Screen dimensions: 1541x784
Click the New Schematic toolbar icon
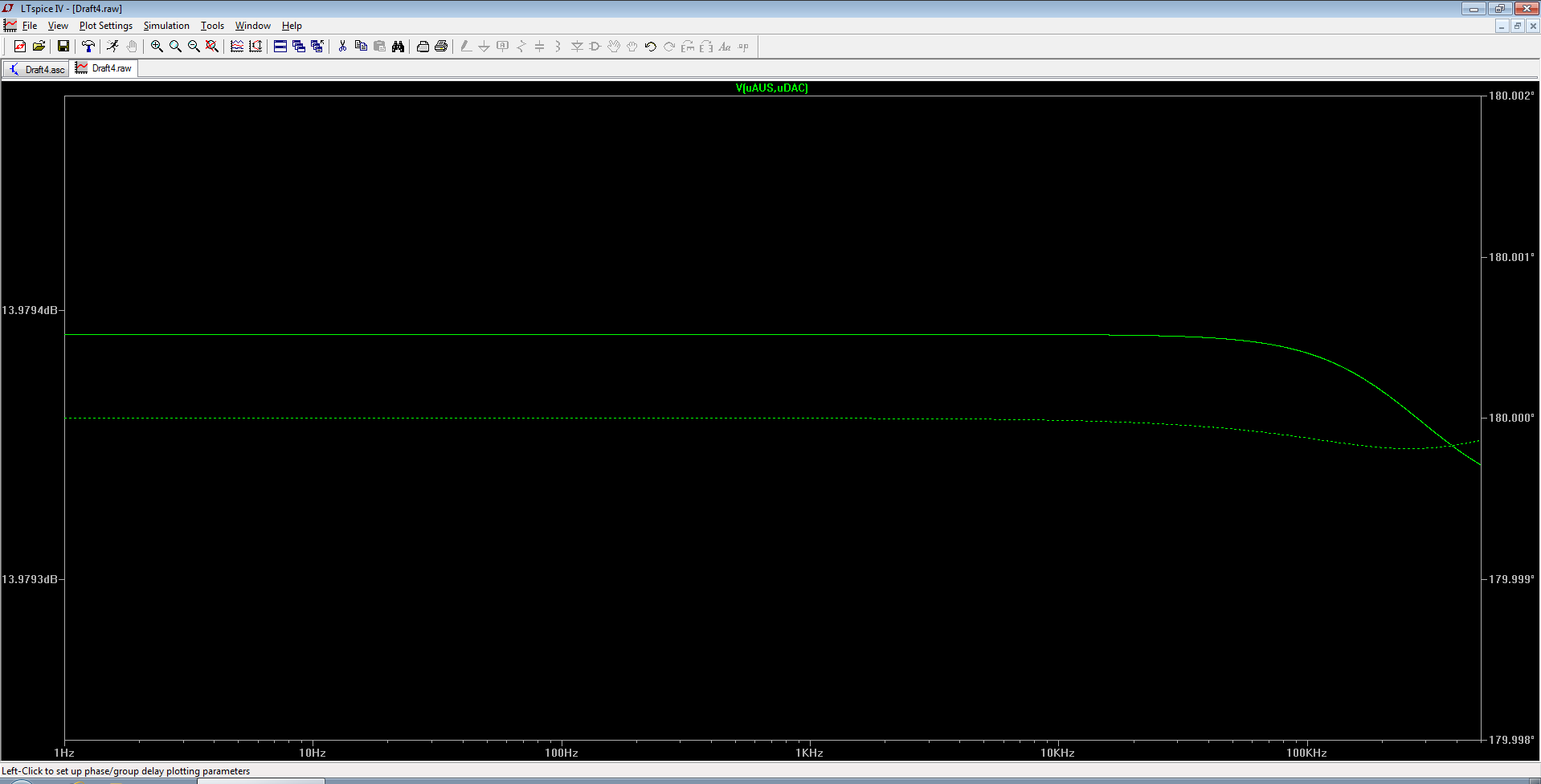tap(20, 47)
